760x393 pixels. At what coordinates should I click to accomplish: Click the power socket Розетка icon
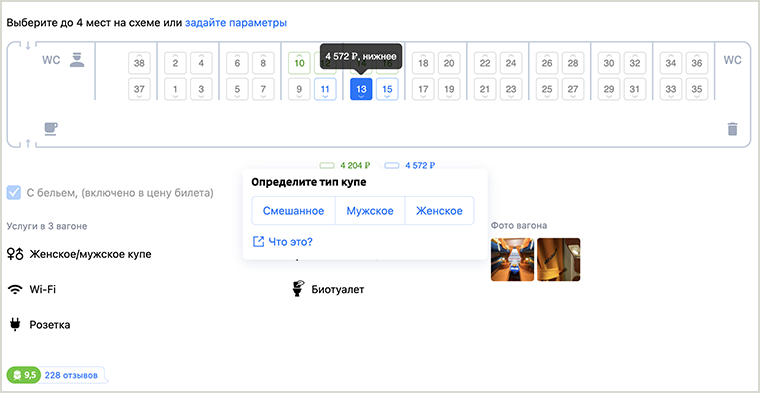coord(16,325)
